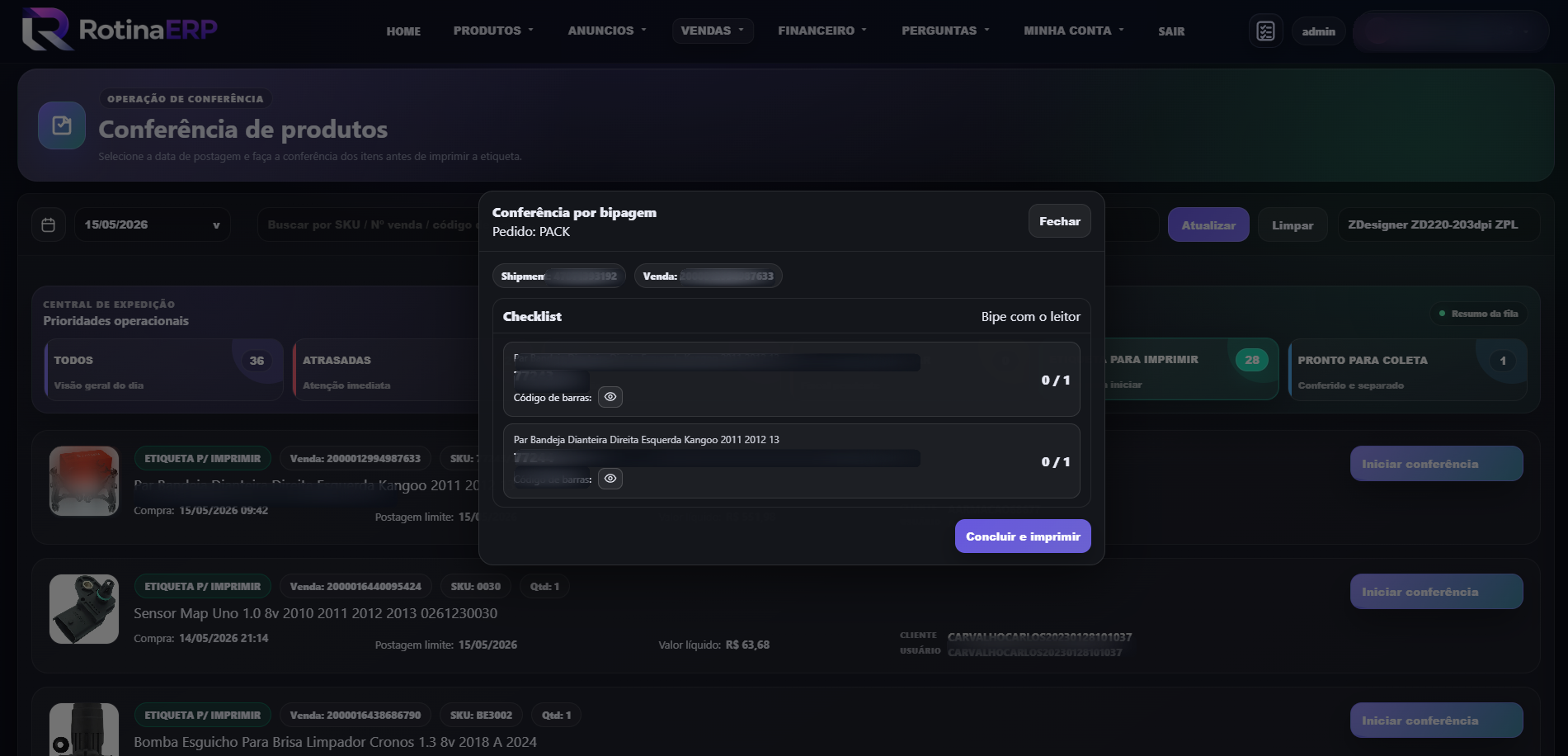The image size is (1568, 756).
Task: Click the Venda: 2000016438686790 tag
Action: [356, 716]
